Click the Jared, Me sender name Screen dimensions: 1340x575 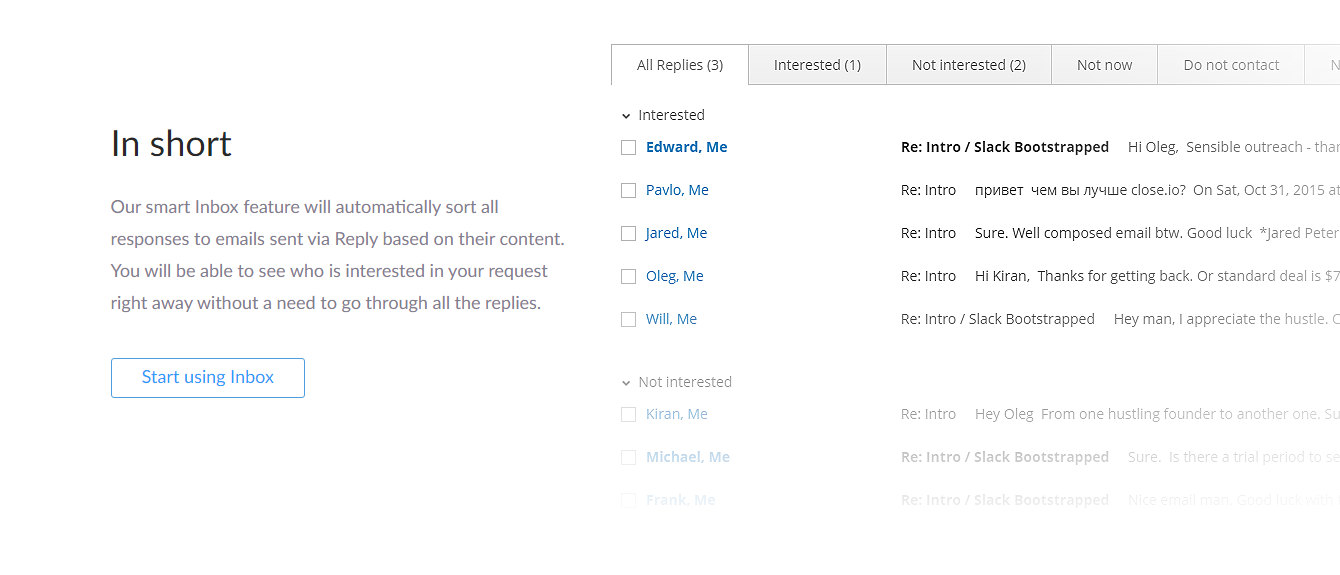click(x=676, y=233)
